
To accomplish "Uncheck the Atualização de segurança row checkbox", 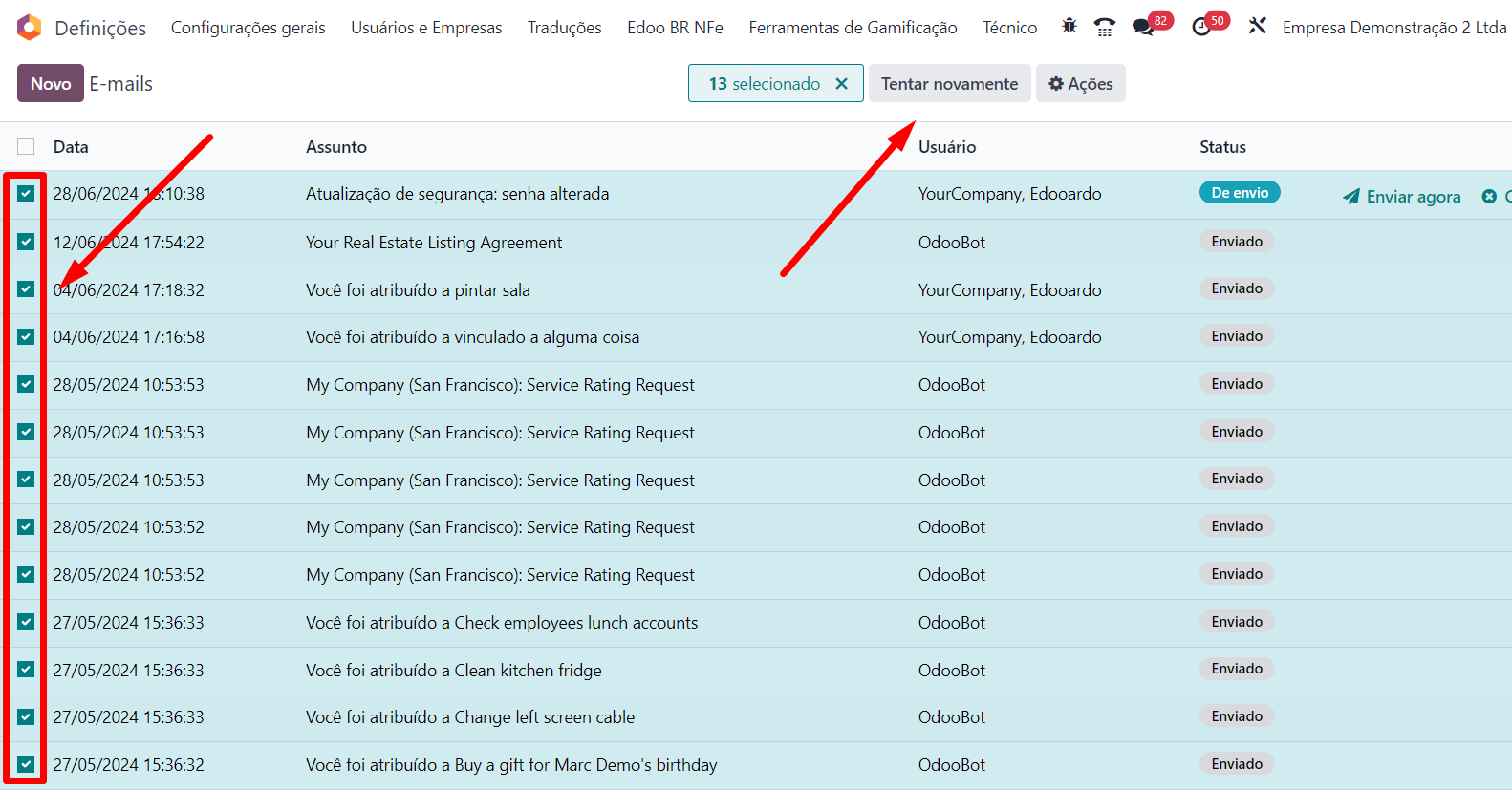I will tap(26, 194).
